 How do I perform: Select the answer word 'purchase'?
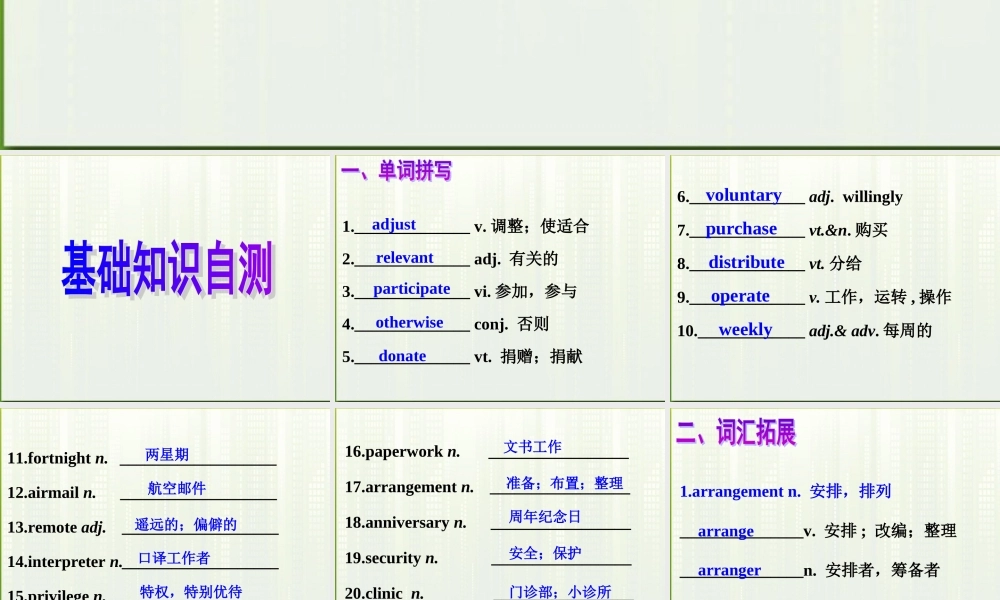[x=741, y=229]
